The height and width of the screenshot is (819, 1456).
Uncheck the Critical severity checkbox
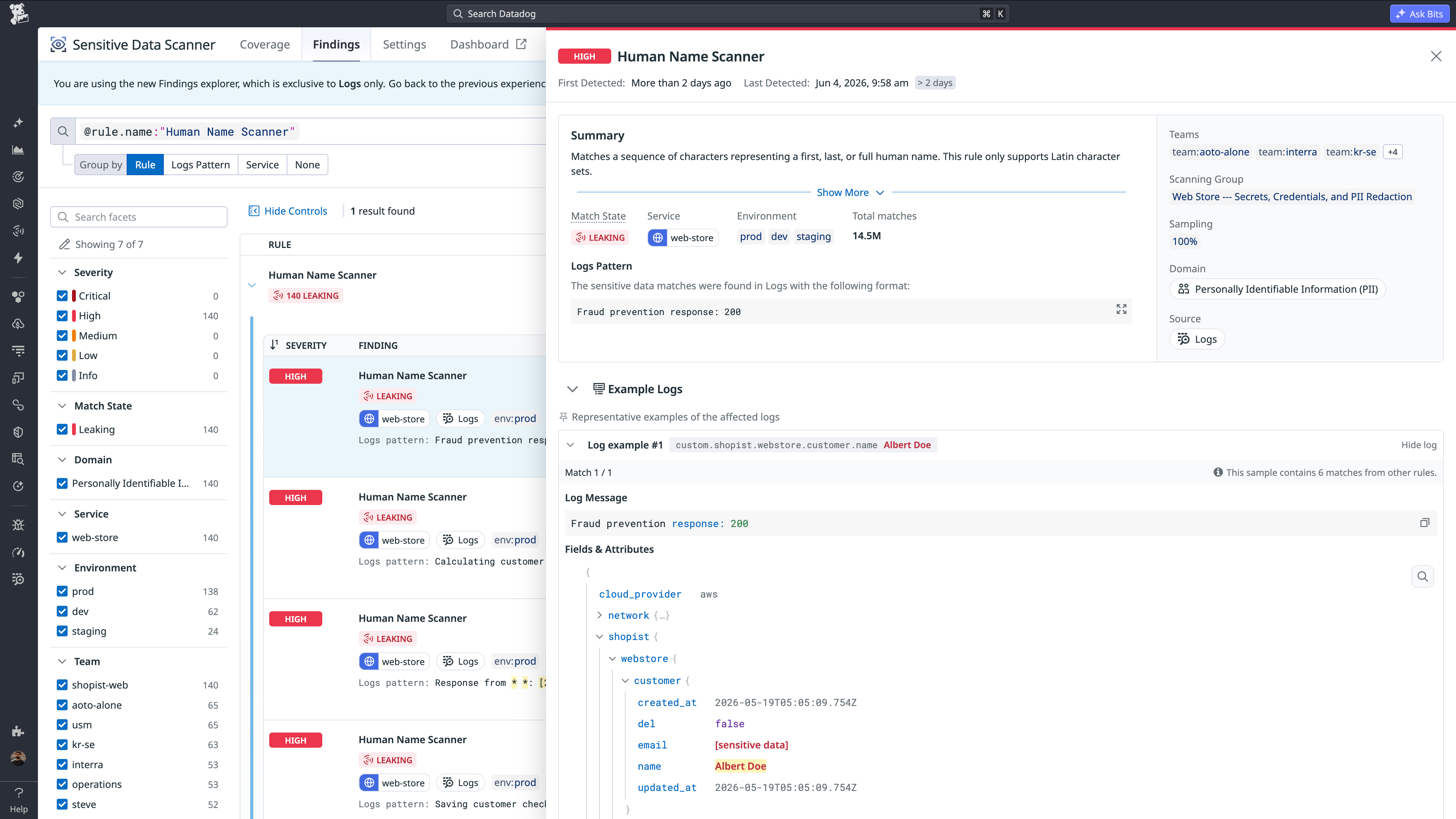(x=62, y=296)
